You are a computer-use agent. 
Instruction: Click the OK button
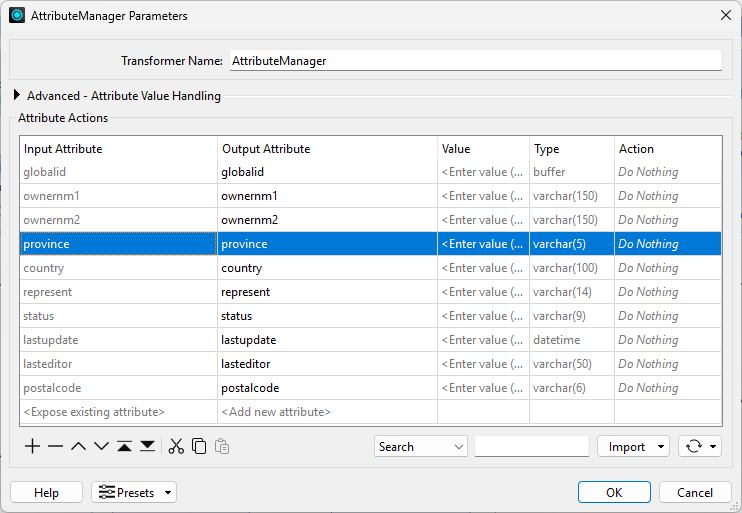(614, 492)
